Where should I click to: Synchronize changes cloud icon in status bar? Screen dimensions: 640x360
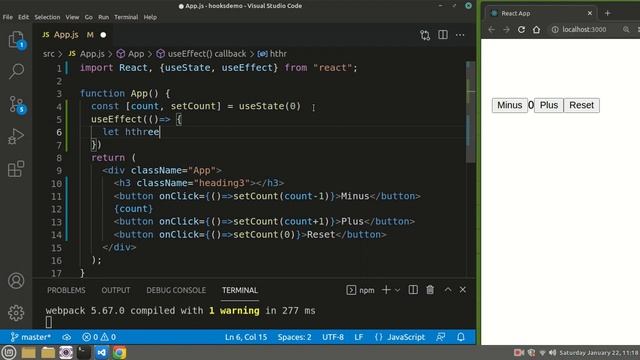point(67,337)
